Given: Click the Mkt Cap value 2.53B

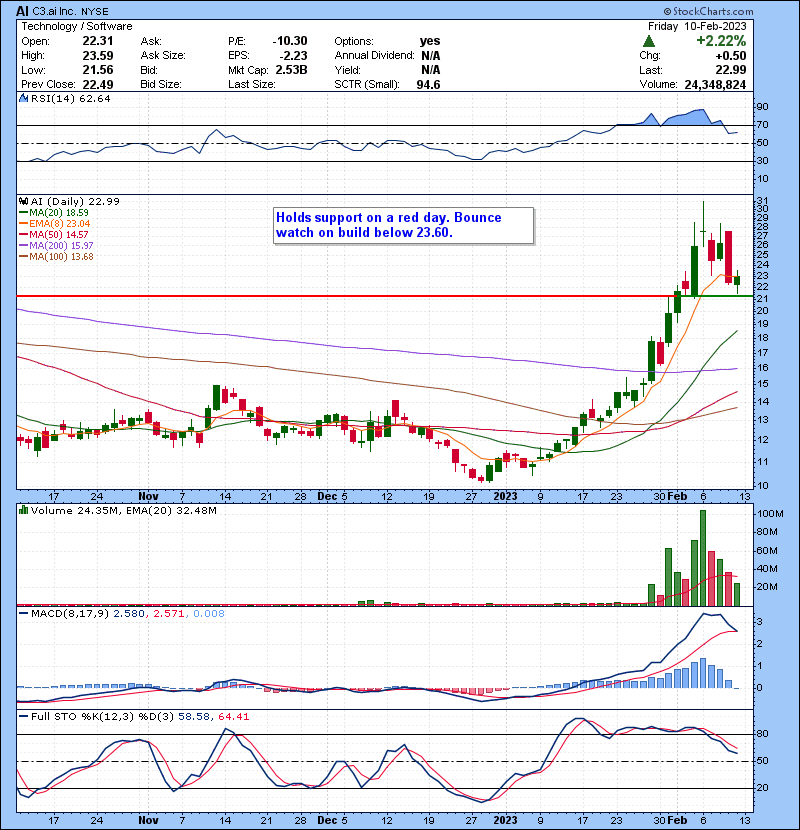Looking at the screenshot, I should pyautogui.click(x=291, y=70).
